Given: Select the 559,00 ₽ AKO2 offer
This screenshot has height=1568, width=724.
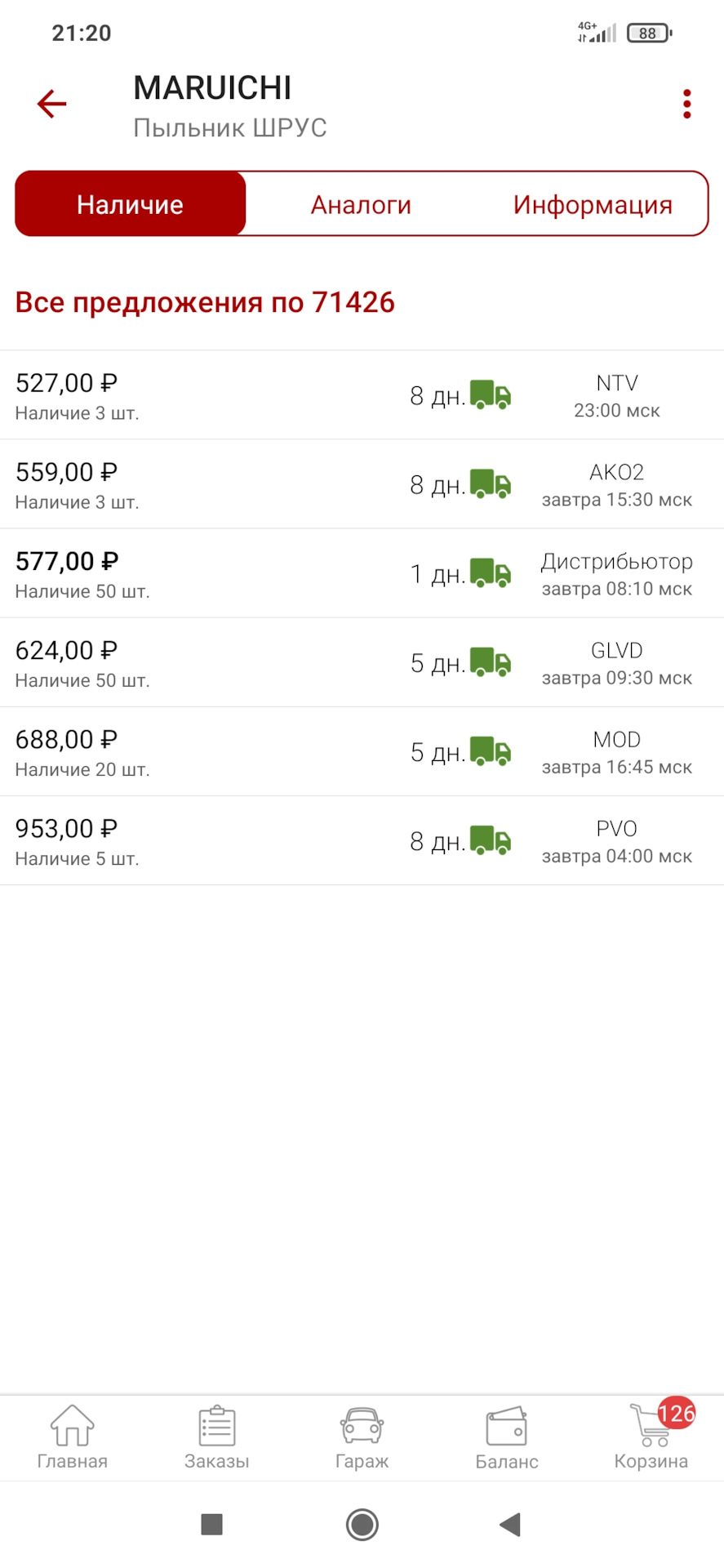Looking at the screenshot, I should [x=362, y=484].
